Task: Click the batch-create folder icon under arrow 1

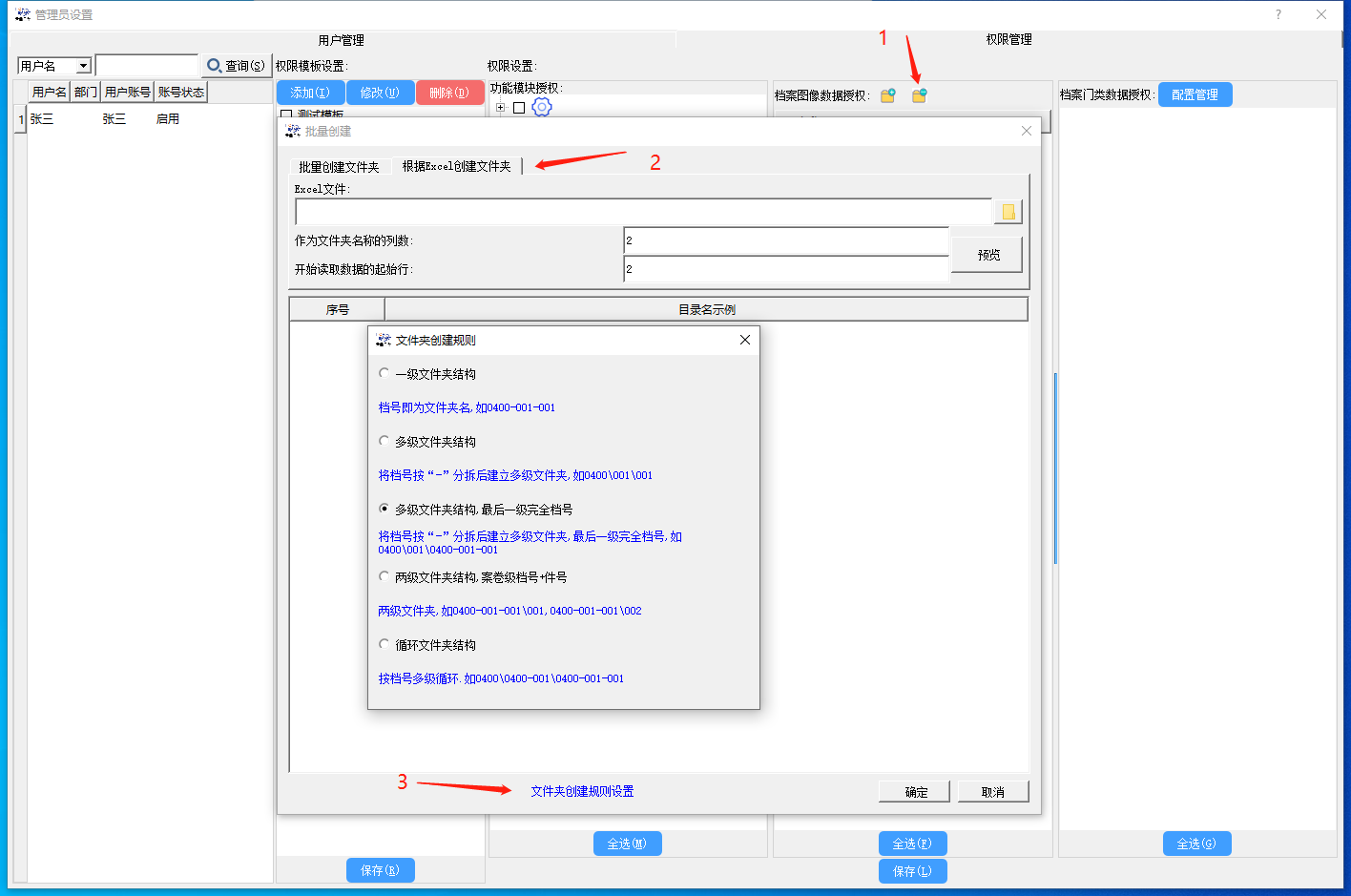Action: click(x=920, y=95)
